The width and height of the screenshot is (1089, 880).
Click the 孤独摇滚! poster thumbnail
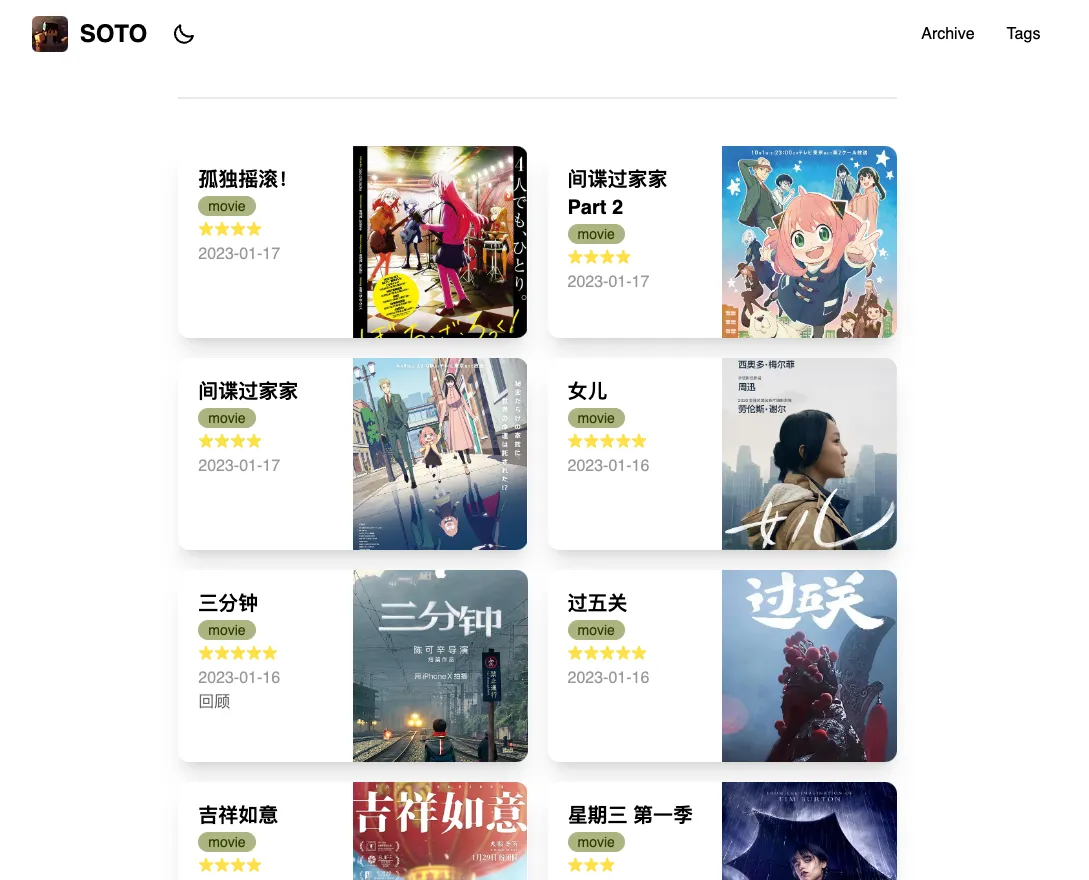tap(440, 242)
